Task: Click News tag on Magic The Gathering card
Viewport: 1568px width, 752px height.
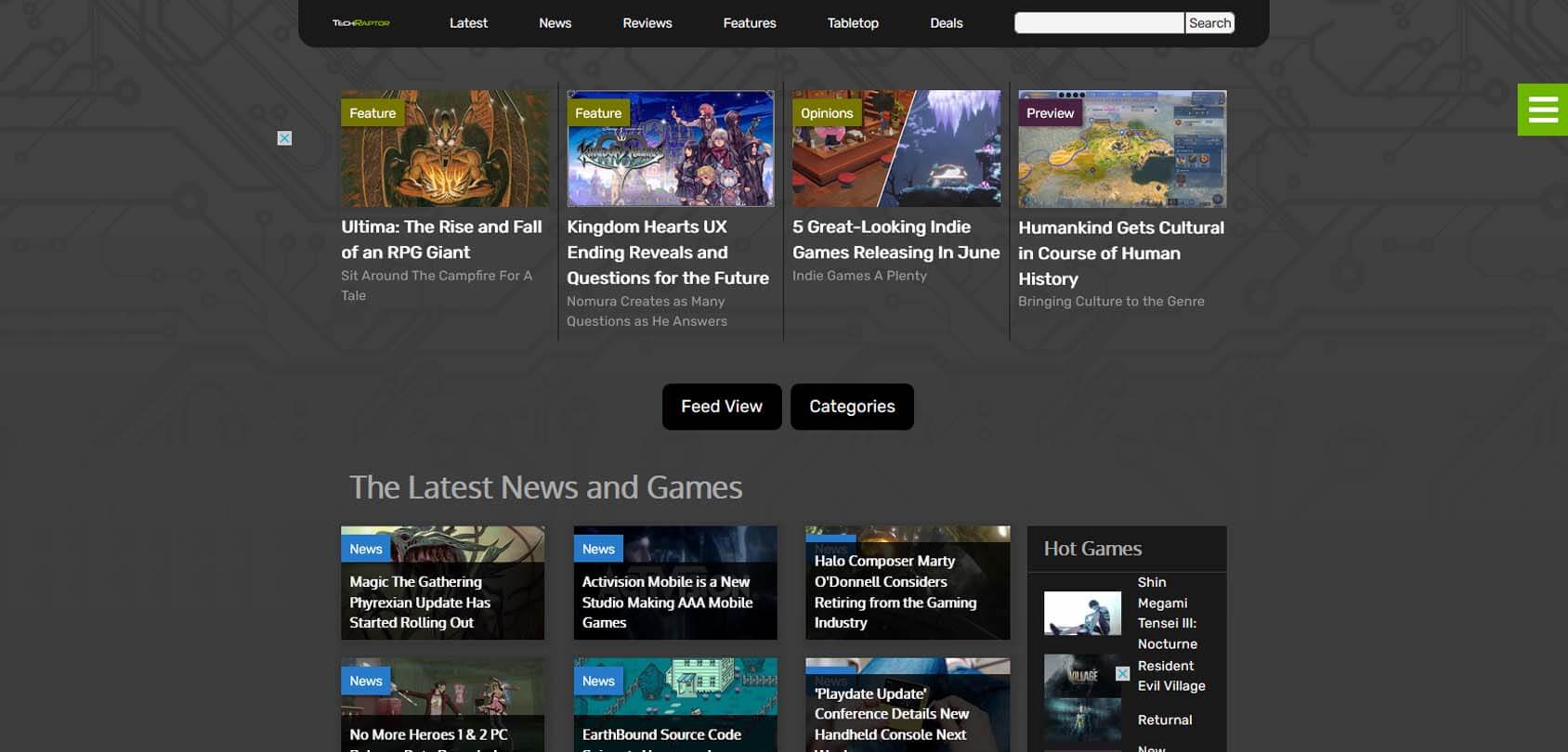Action: (x=366, y=549)
